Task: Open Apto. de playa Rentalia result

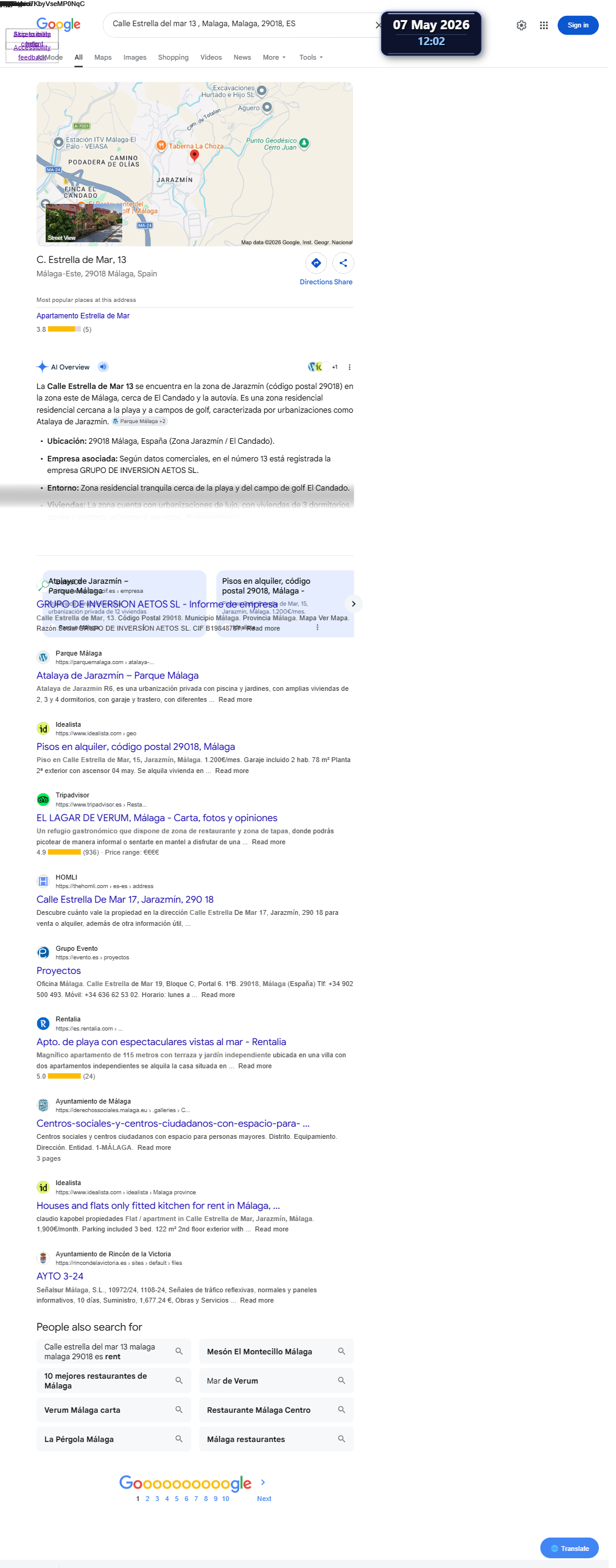Action: click(161, 1041)
